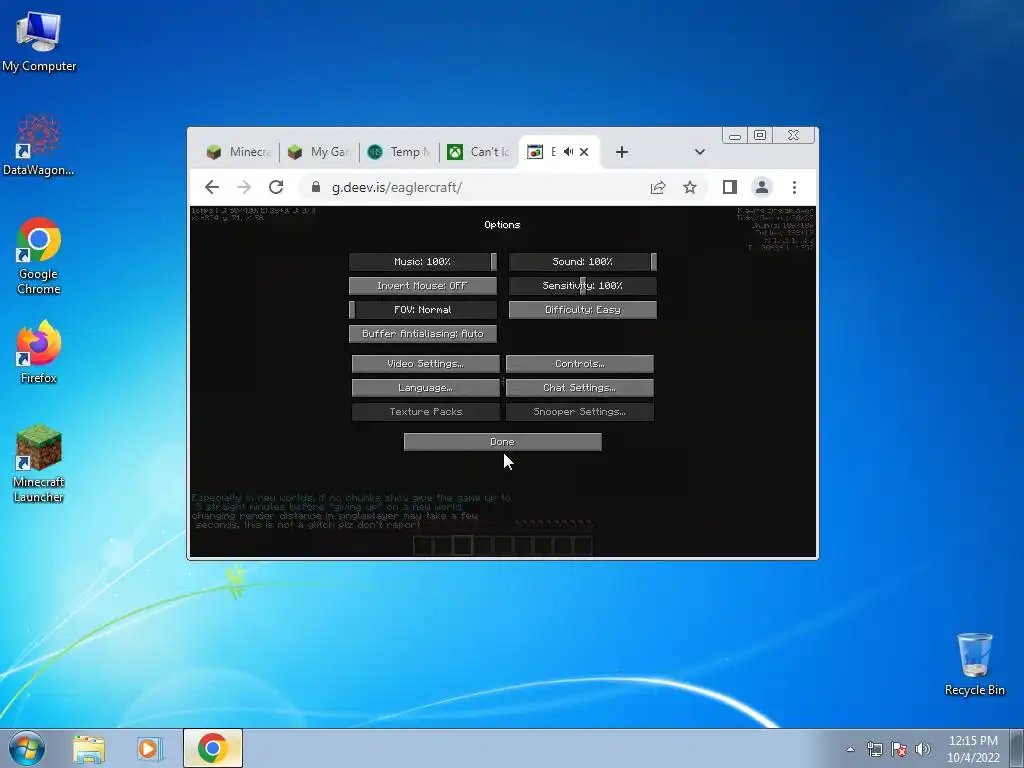Click the Texture Packs button
The height and width of the screenshot is (768, 1024).
[x=426, y=412]
